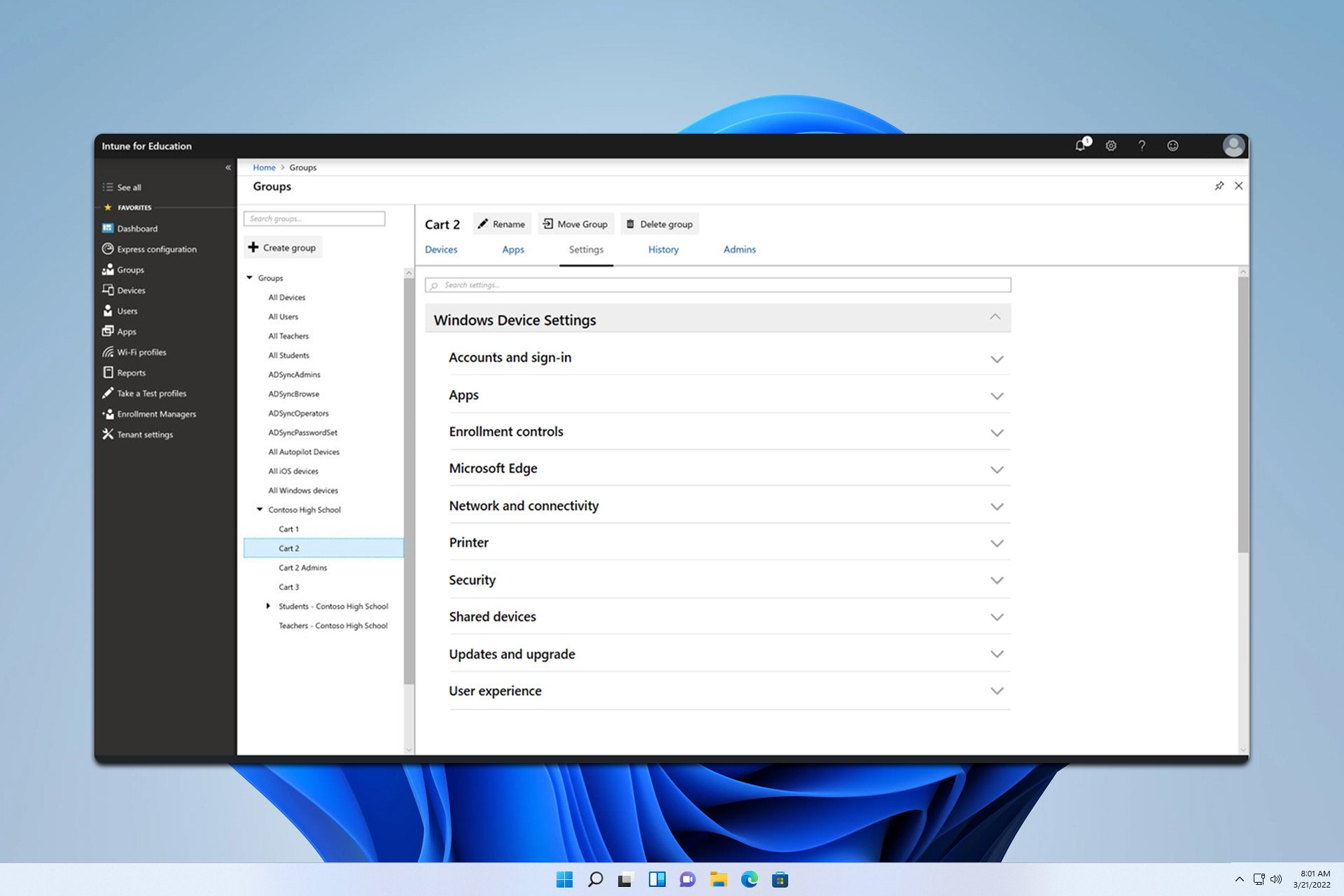Viewport: 1344px width, 896px height.
Task: Switch to the Devices tab
Action: click(x=441, y=250)
